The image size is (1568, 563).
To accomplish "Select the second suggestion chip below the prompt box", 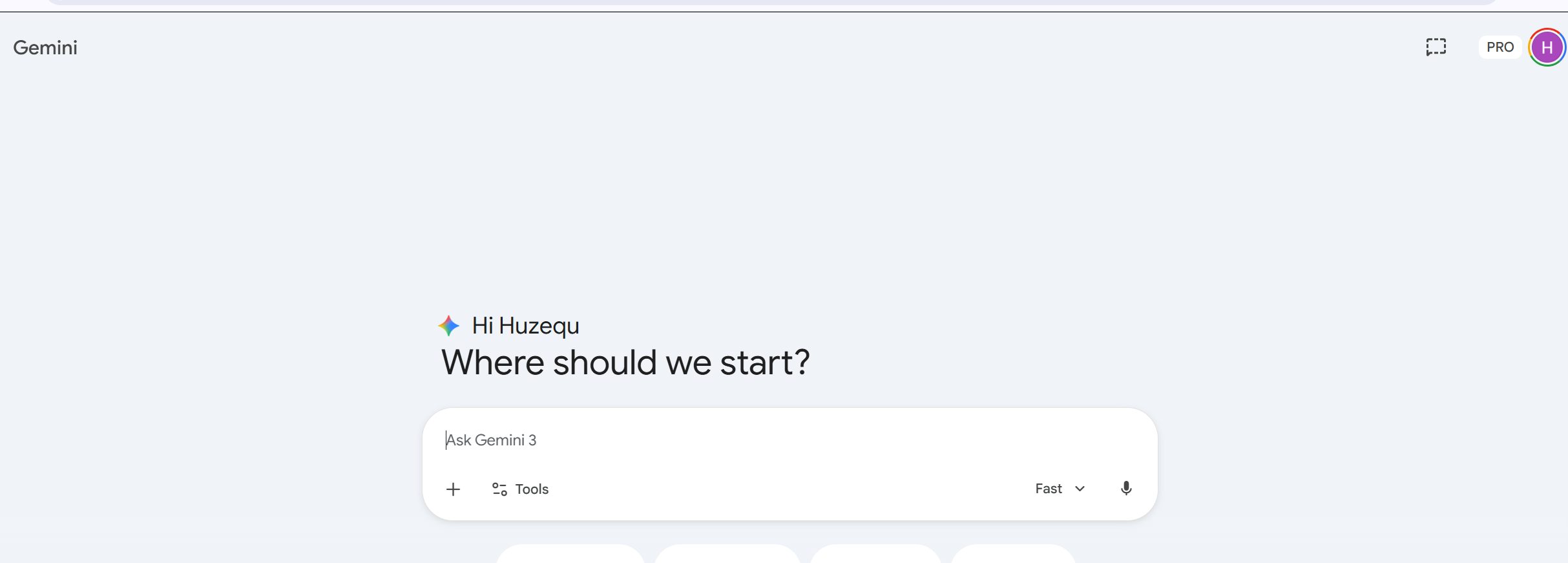I will click(727, 554).
